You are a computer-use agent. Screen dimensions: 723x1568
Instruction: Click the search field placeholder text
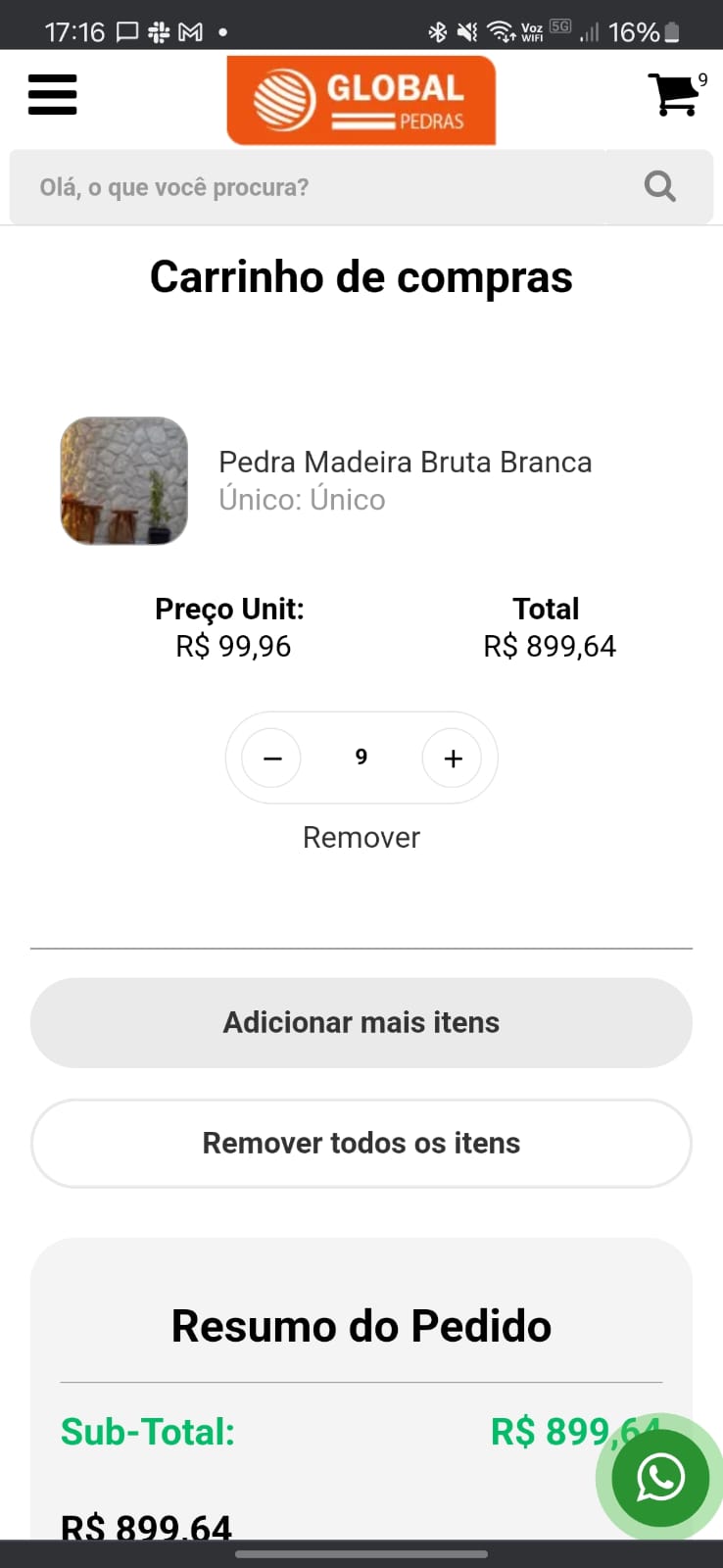174,187
